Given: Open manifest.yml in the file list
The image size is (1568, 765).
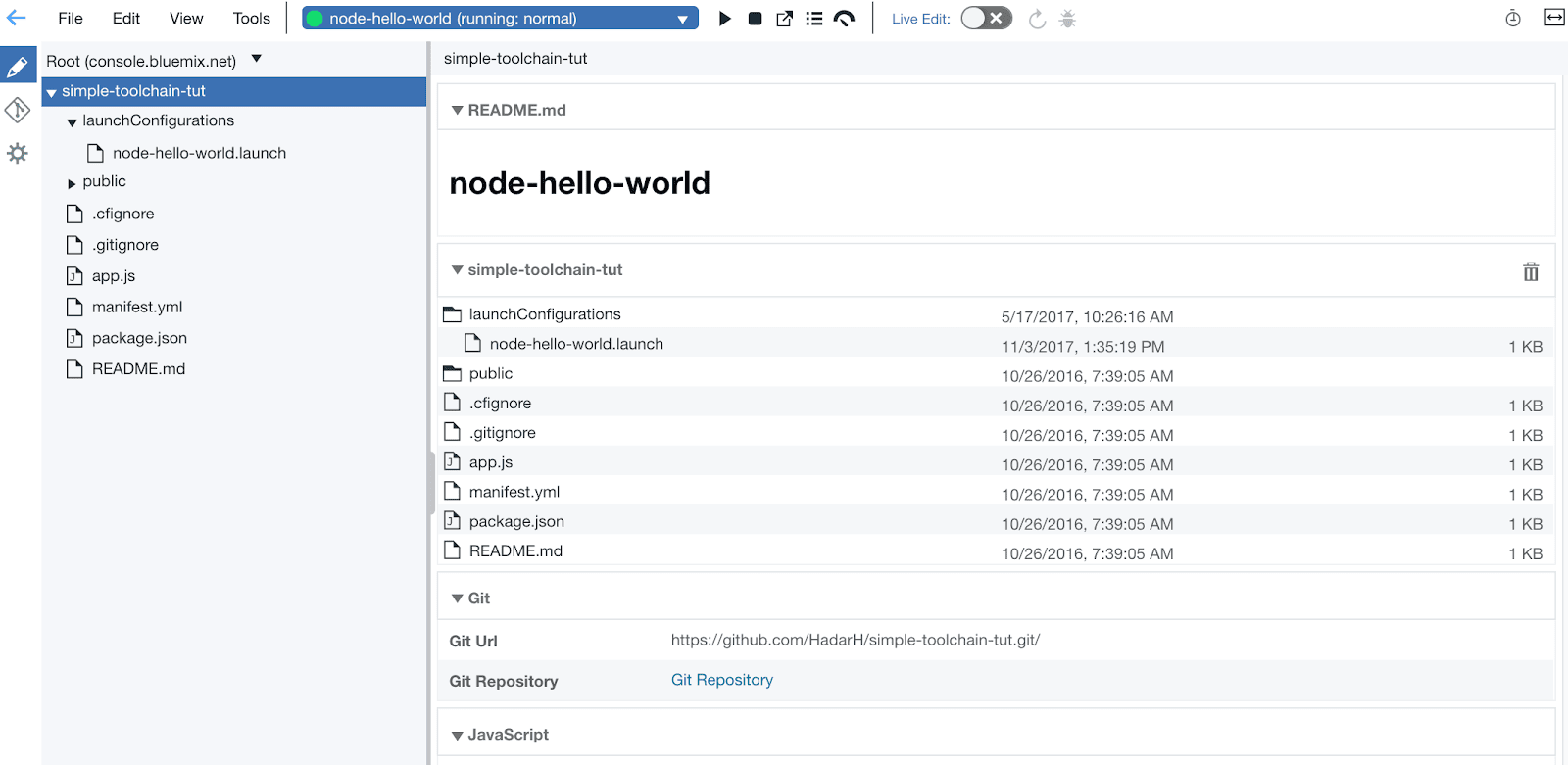Looking at the screenshot, I should click(514, 492).
